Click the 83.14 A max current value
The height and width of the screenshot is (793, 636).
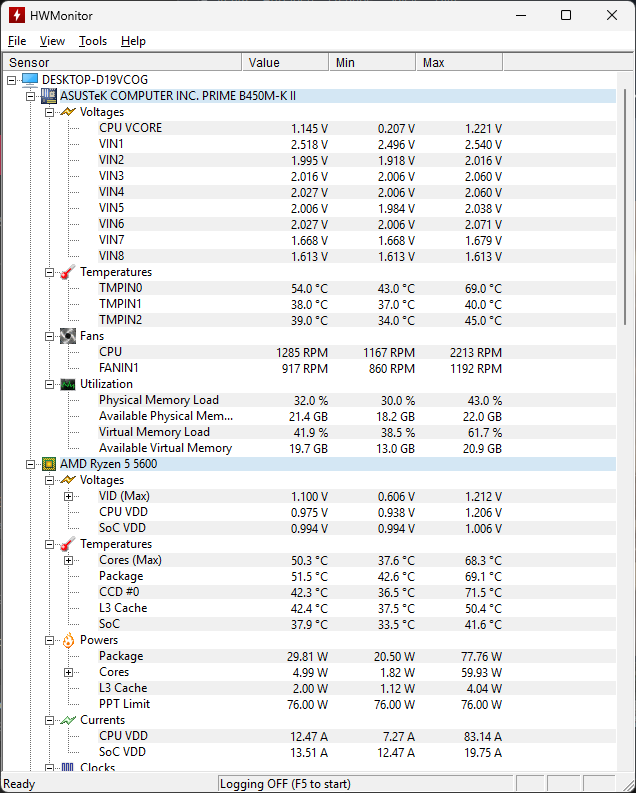tap(483, 736)
